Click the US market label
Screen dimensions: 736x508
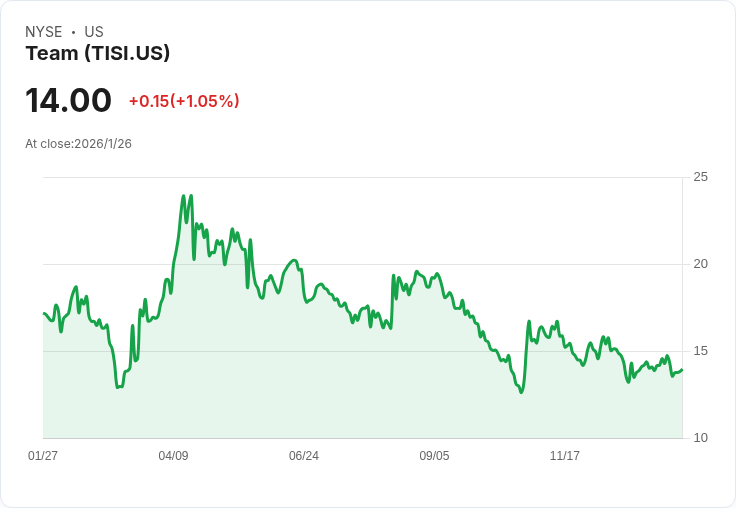point(94,32)
